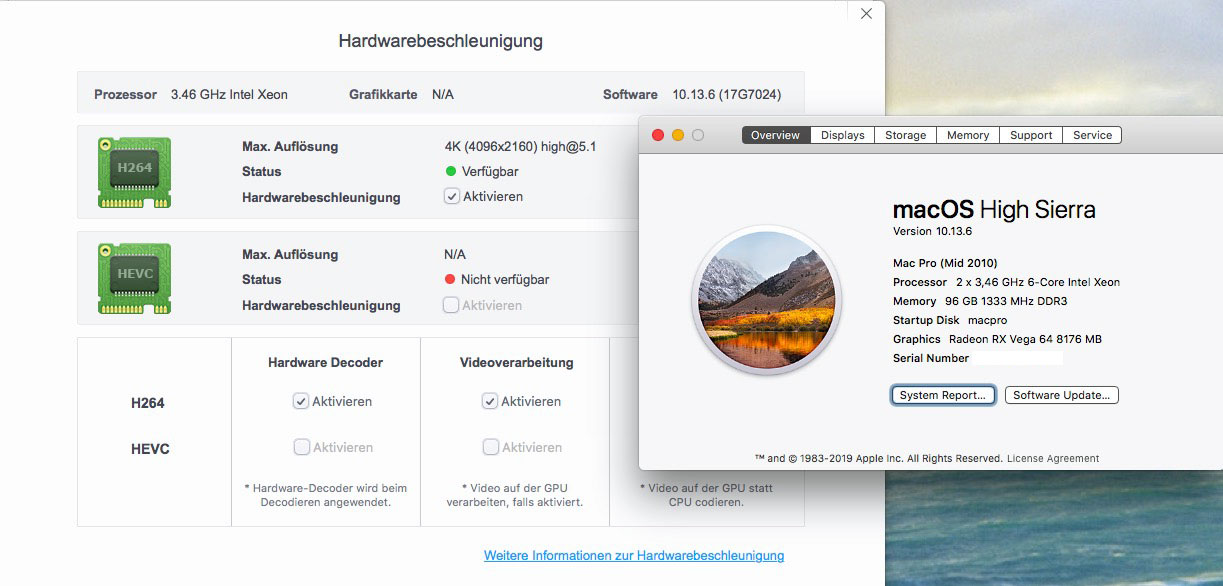The image size is (1223, 586).
Task: Click the green Verfügbar status
Action: point(480,172)
